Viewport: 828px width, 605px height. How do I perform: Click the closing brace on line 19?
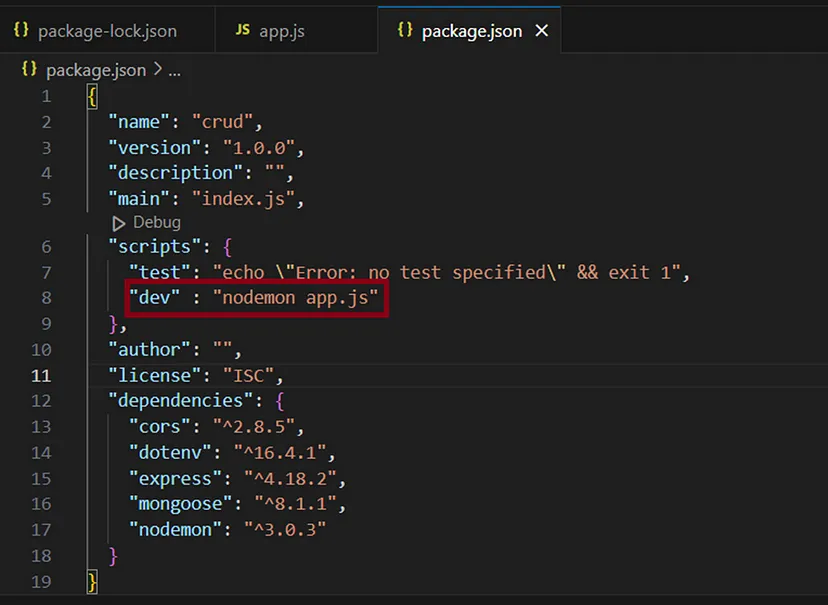tap(92, 582)
